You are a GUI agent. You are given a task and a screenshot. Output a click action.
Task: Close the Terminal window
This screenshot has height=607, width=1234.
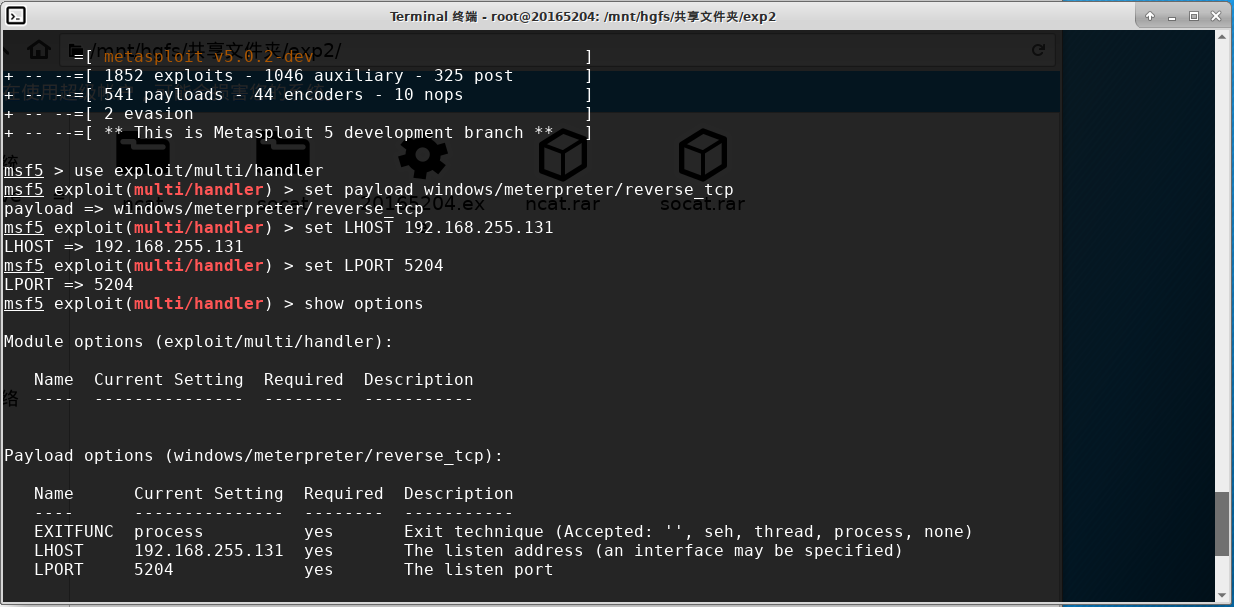[1215, 16]
